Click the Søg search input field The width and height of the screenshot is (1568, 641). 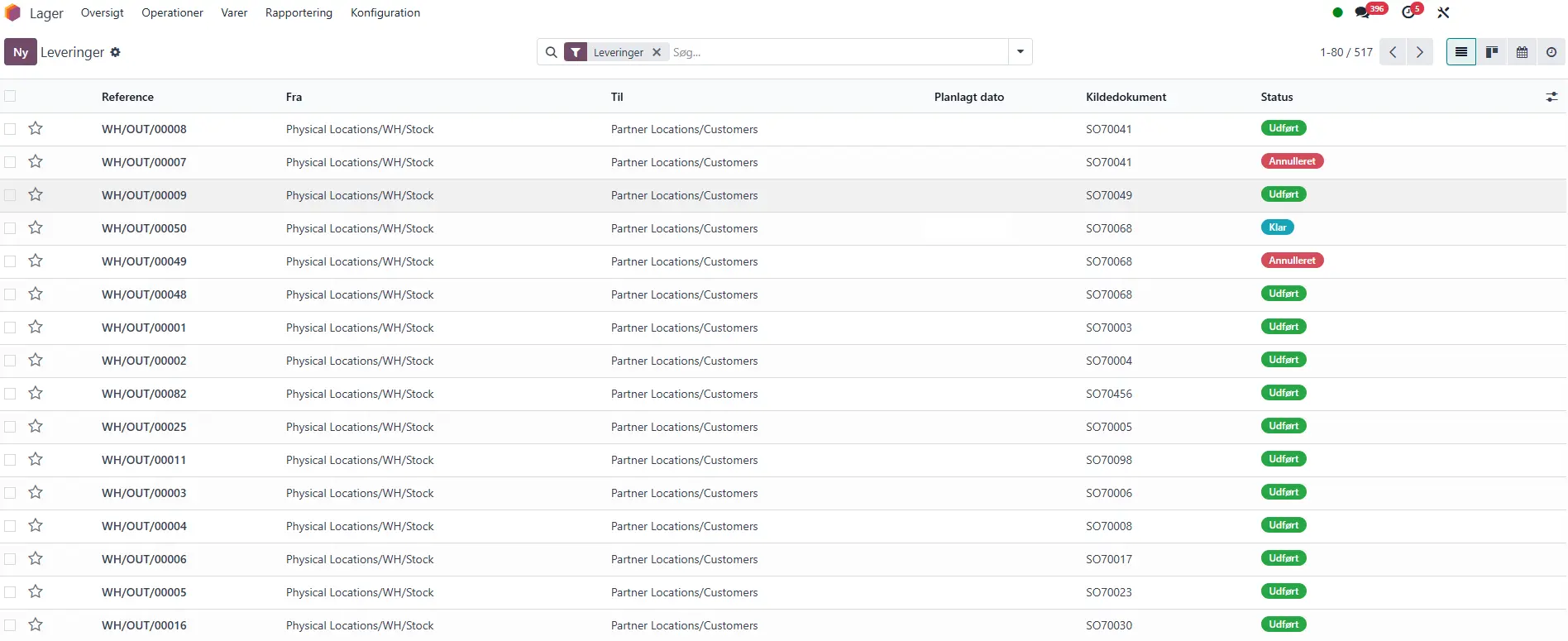(x=835, y=52)
